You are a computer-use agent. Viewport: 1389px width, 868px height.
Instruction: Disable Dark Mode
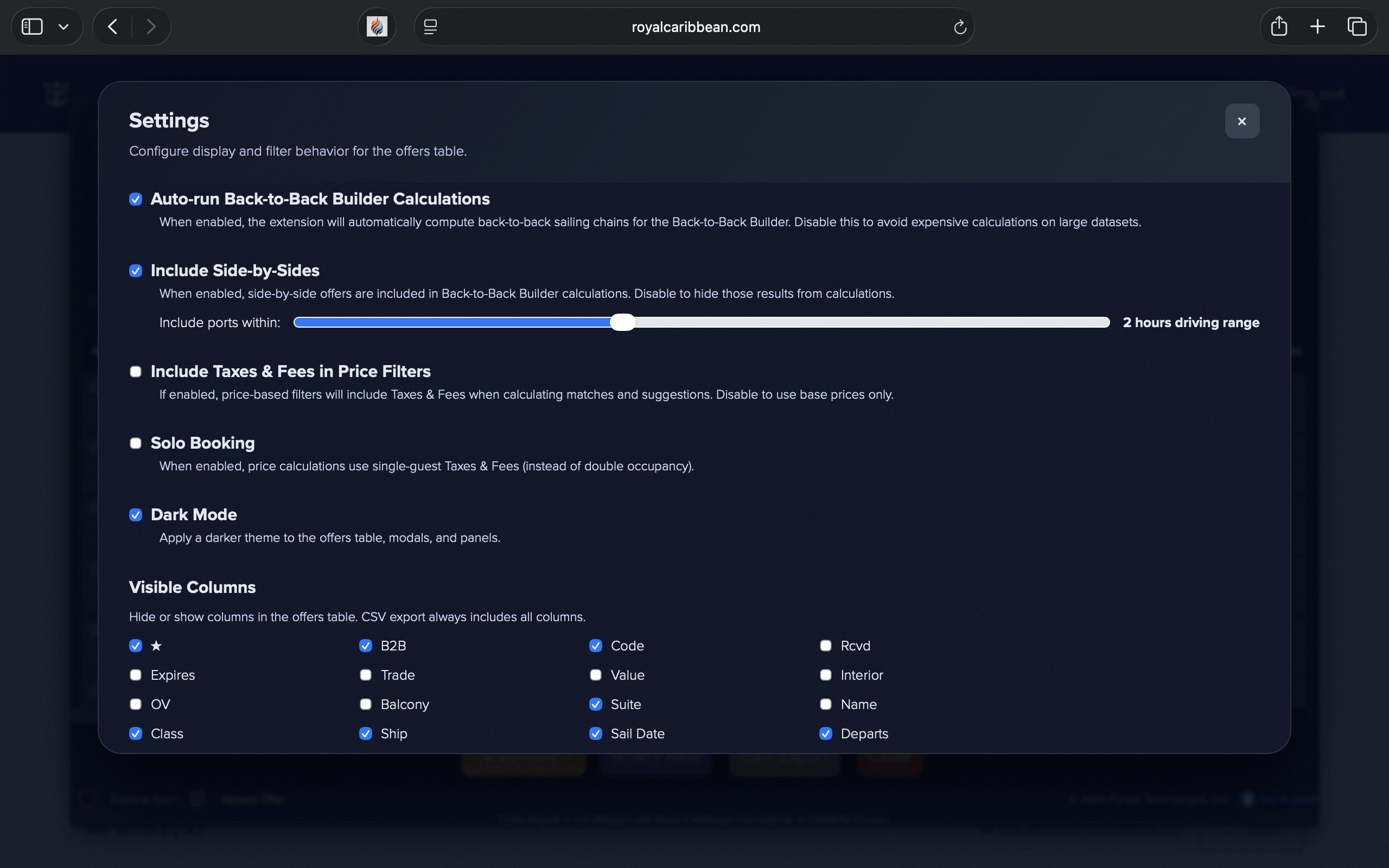click(x=136, y=515)
